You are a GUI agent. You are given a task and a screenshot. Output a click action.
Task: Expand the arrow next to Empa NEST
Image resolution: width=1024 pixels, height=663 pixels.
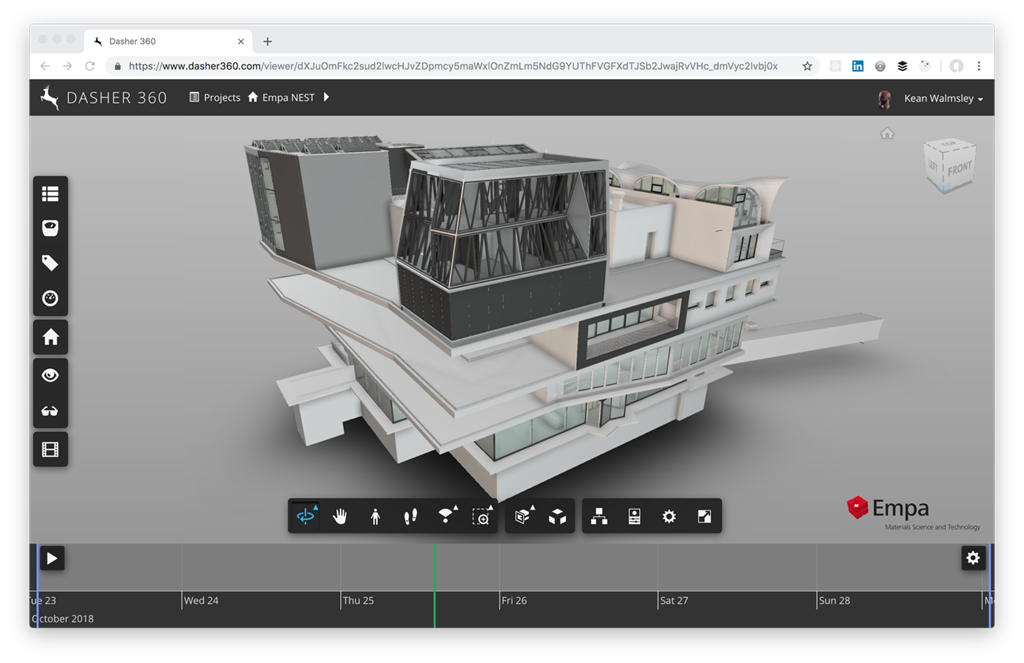tap(326, 97)
